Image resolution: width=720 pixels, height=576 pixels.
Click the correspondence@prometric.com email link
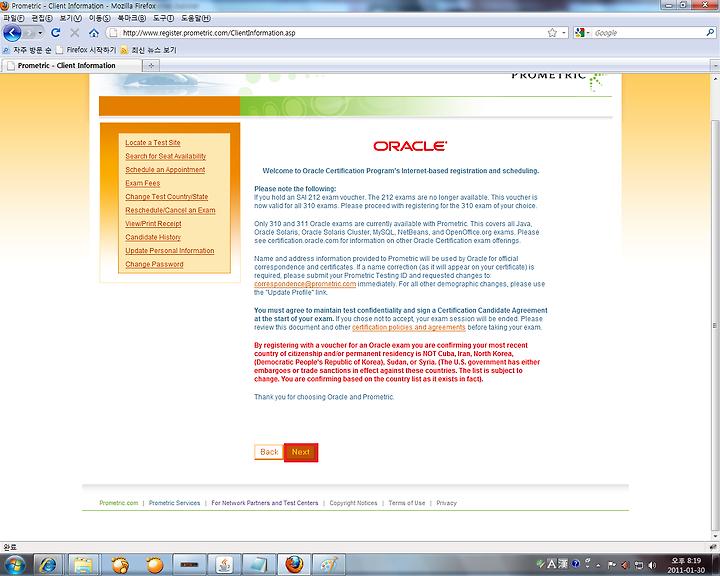305,284
